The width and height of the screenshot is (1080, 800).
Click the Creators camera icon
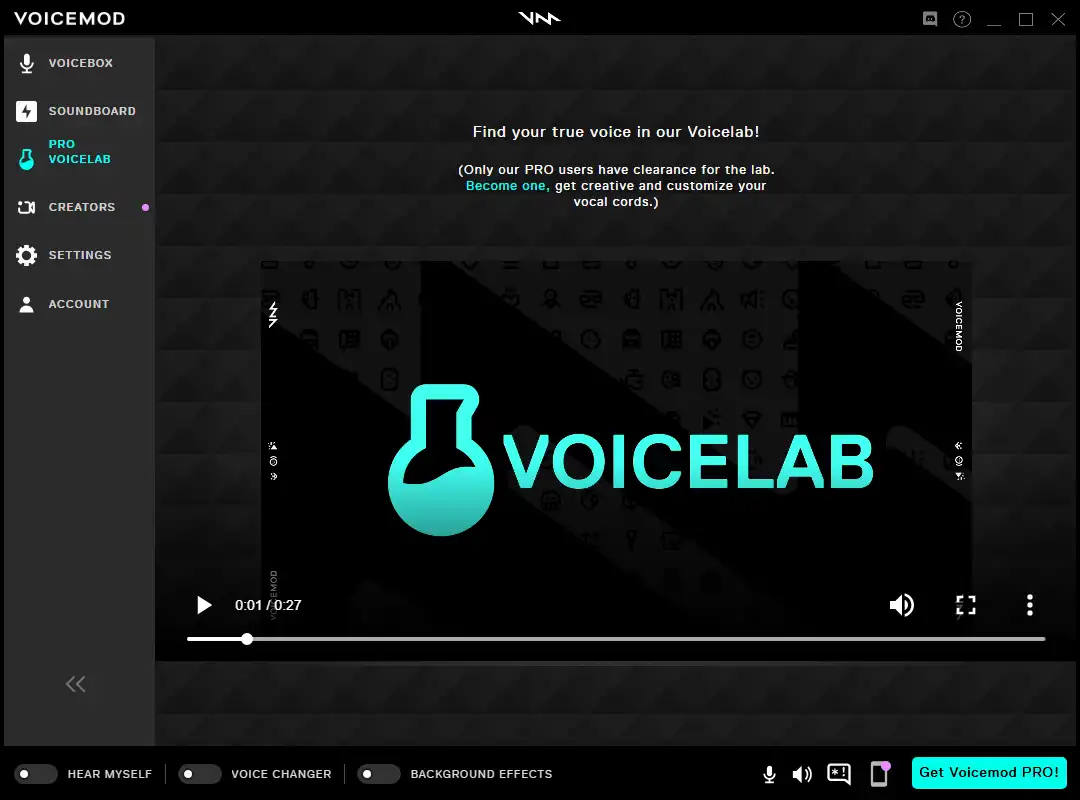[26, 207]
